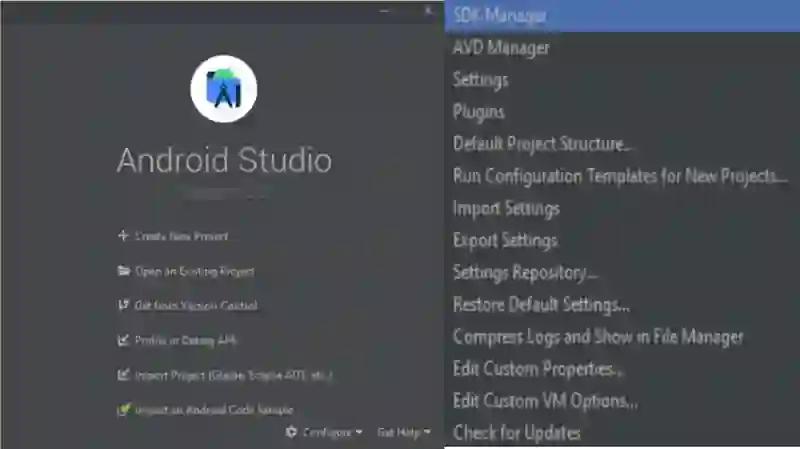Choose Compress Logs and Show in File Manager

pos(622,337)
